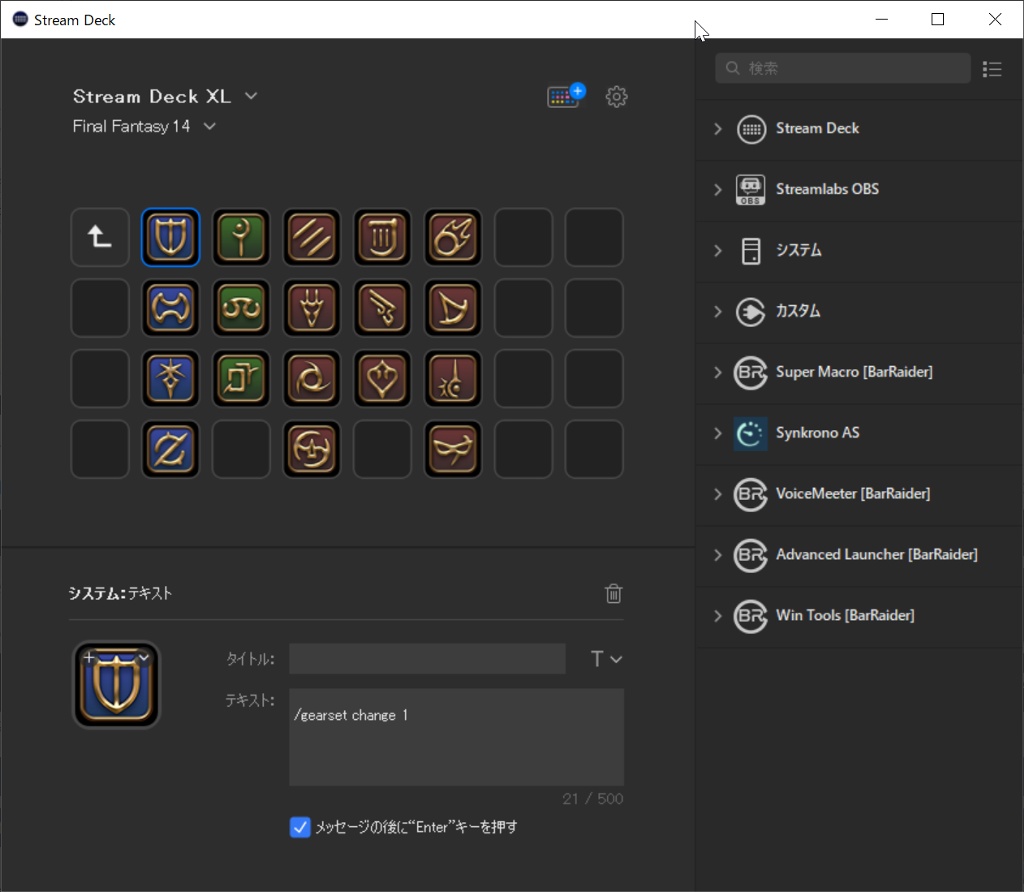Click the up arrow folder navigation key
The height and width of the screenshot is (892, 1024).
tap(99, 237)
